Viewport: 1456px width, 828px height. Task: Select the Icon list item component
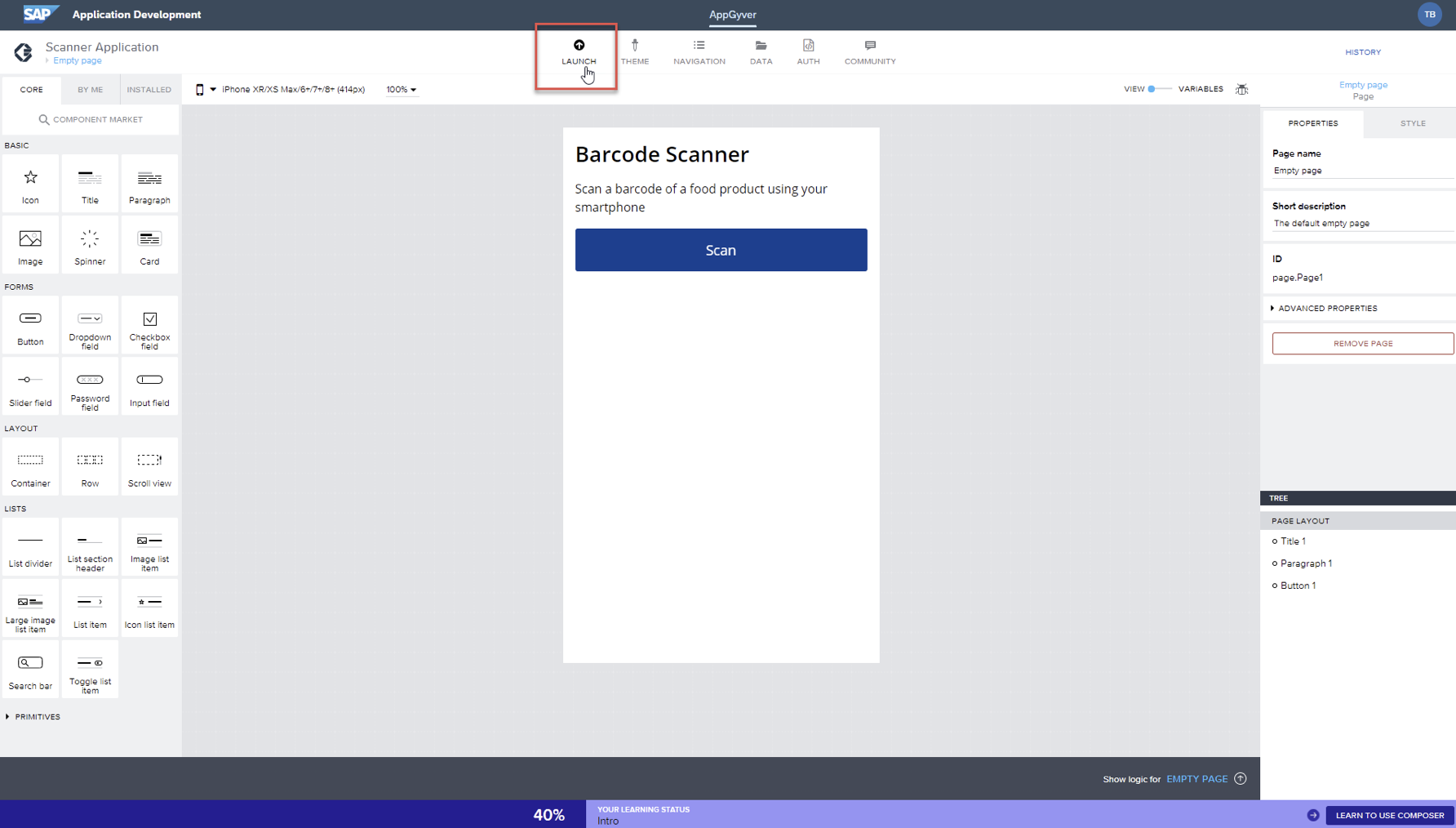click(x=149, y=608)
